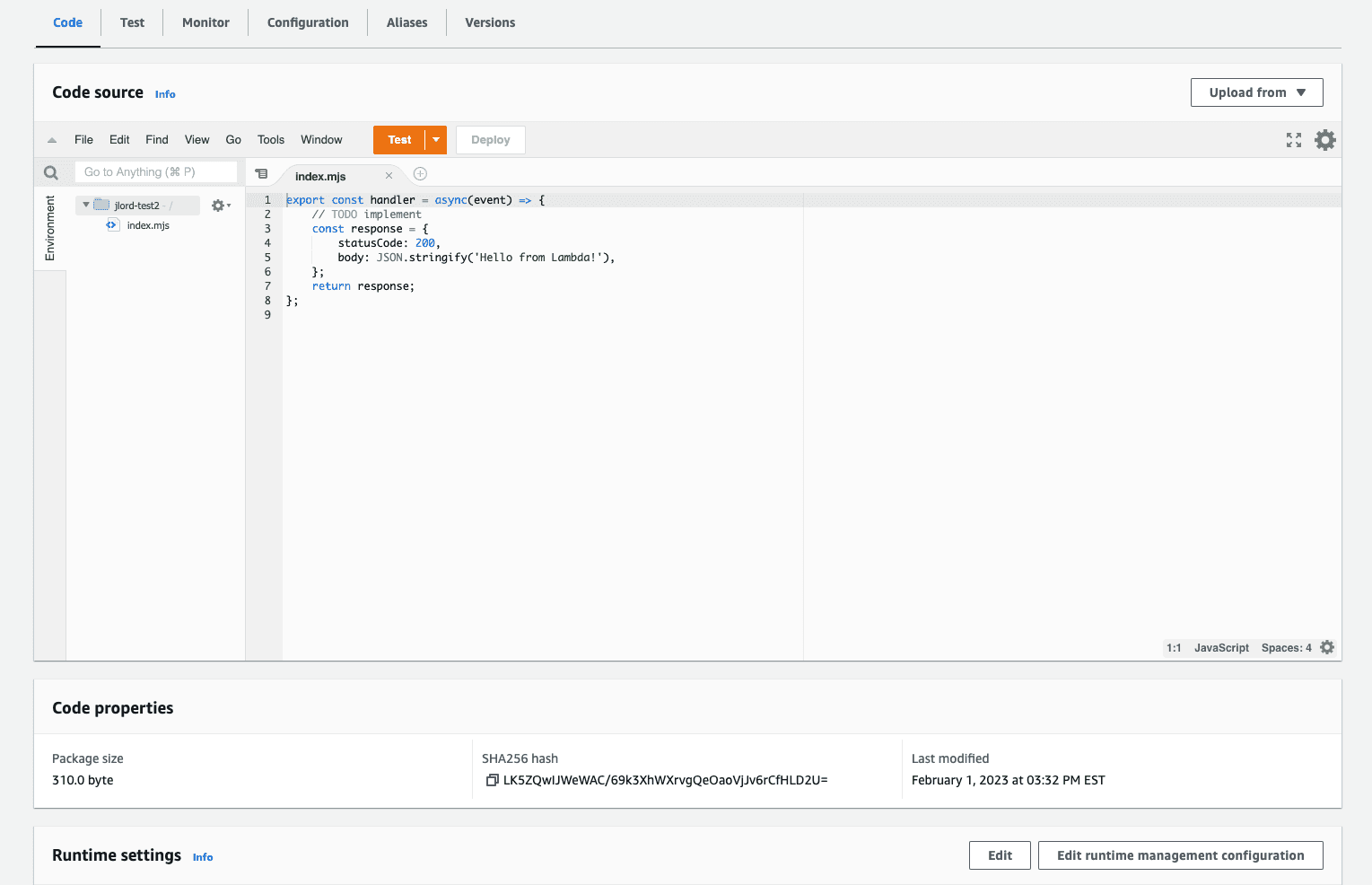Click the search magnifier icon in sidebar
This screenshot has width=1372, height=885.
click(51, 172)
